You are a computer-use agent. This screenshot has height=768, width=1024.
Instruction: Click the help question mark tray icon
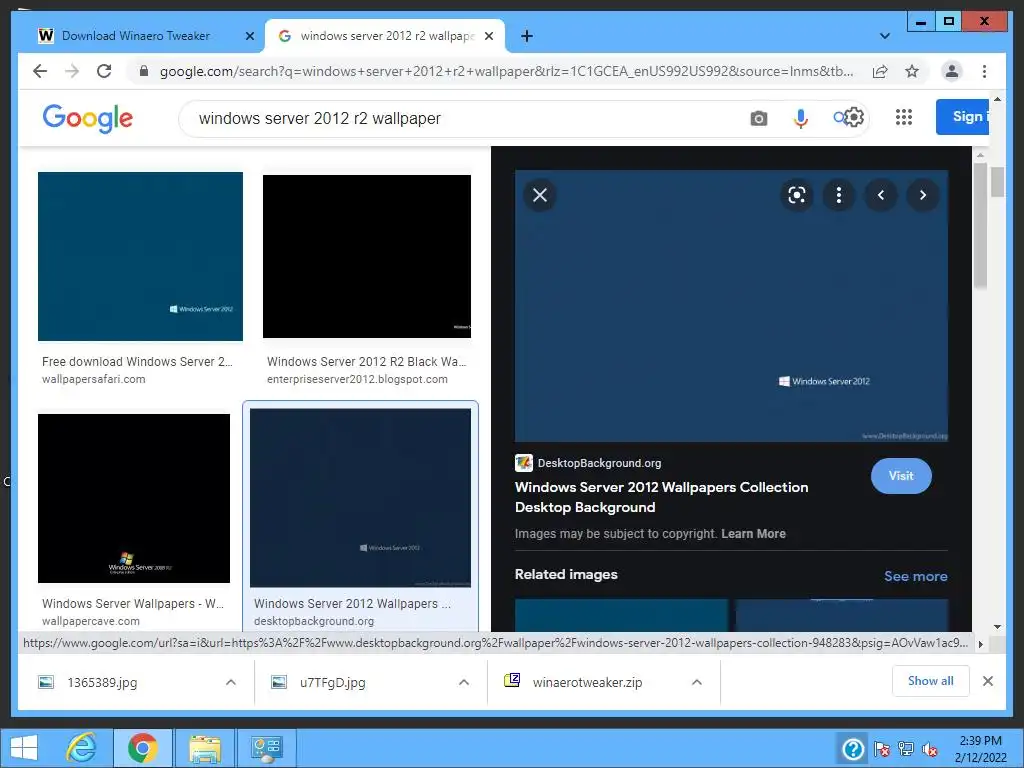point(853,748)
